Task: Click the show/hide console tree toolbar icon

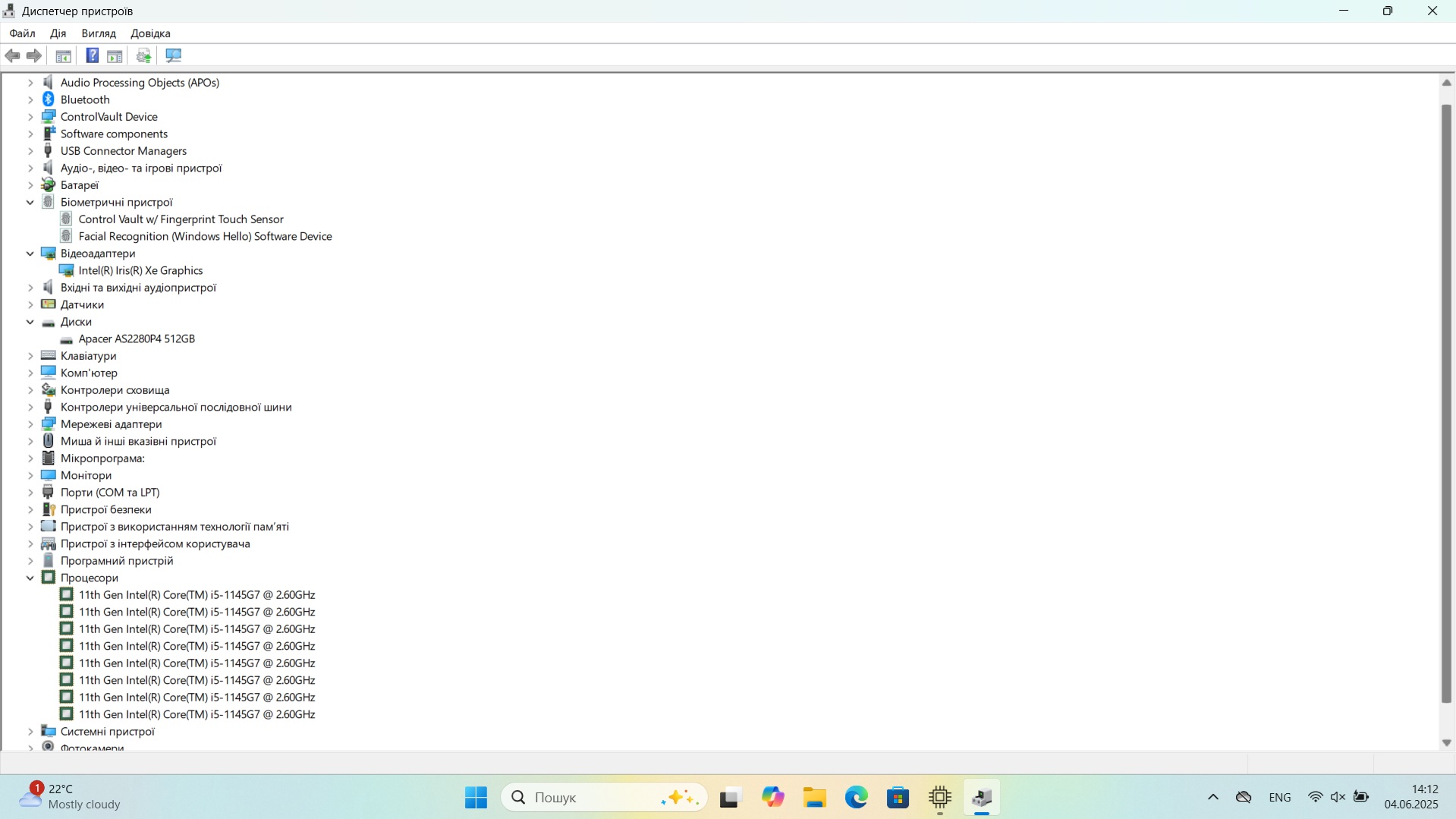Action: [64, 55]
